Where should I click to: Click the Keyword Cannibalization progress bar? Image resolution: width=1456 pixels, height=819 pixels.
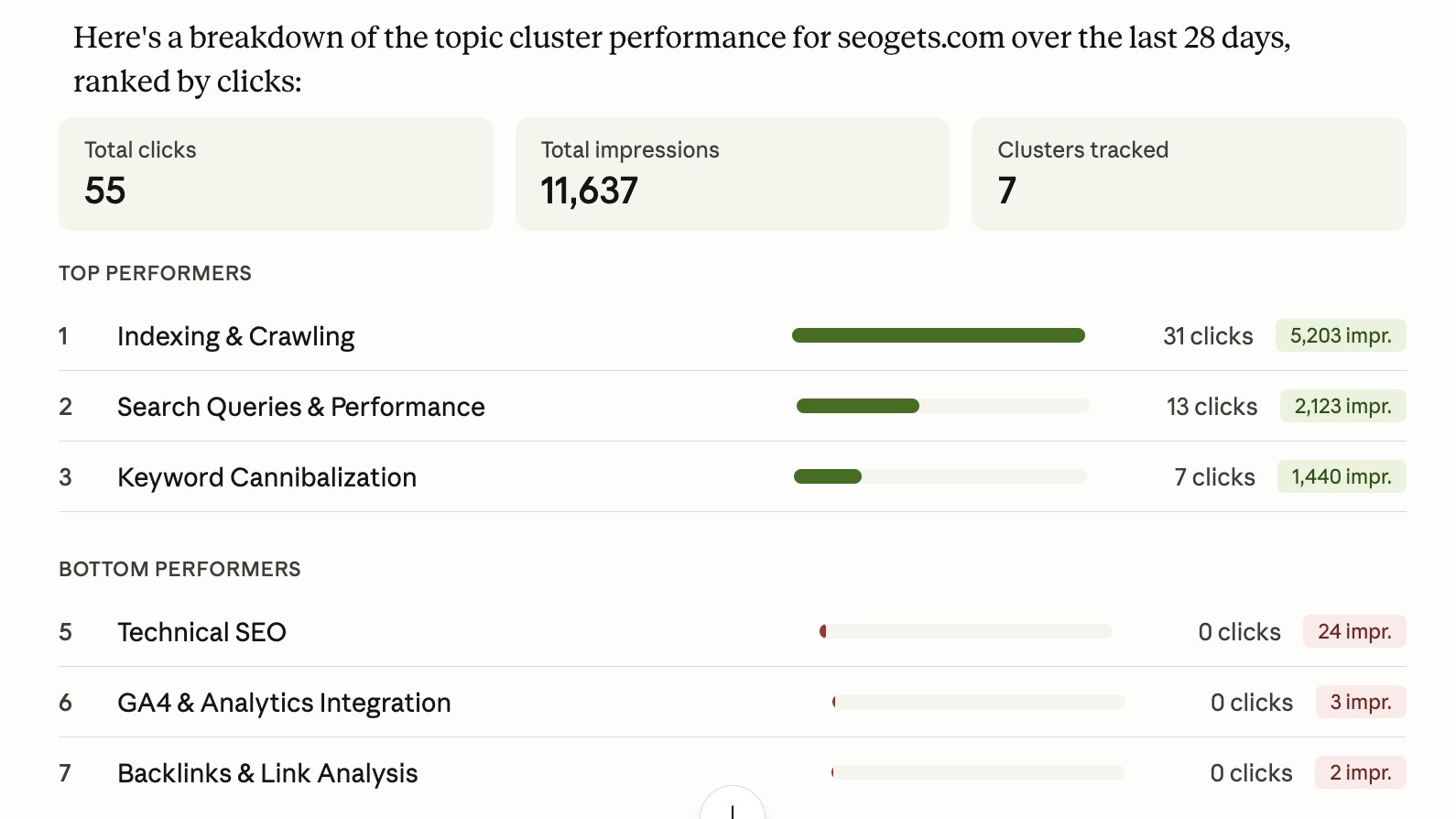[940, 476]
